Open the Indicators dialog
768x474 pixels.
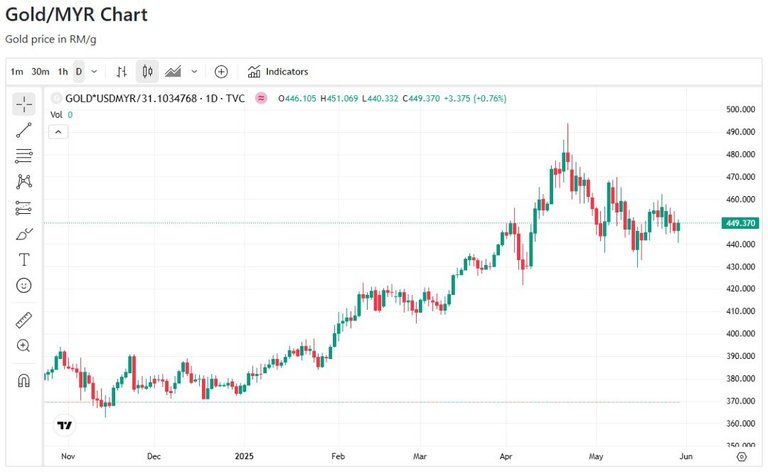click(278, 71)
